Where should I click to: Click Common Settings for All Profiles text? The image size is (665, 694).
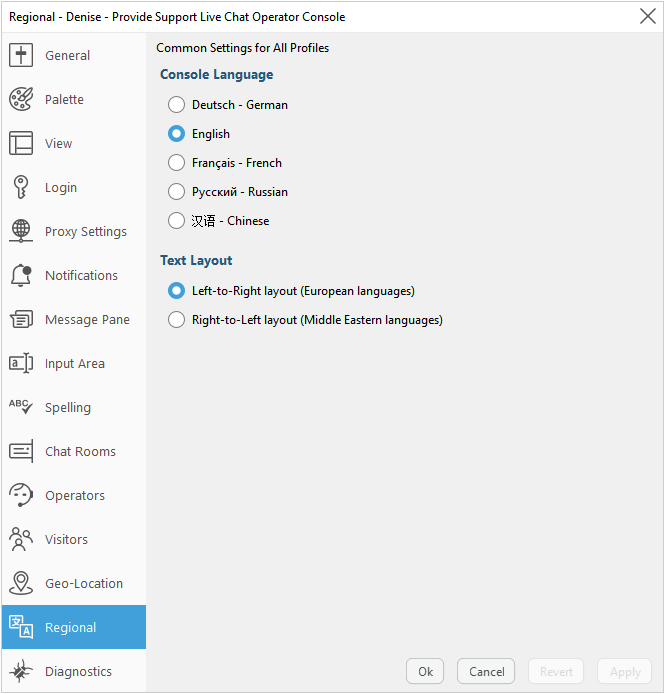point(243,48)
